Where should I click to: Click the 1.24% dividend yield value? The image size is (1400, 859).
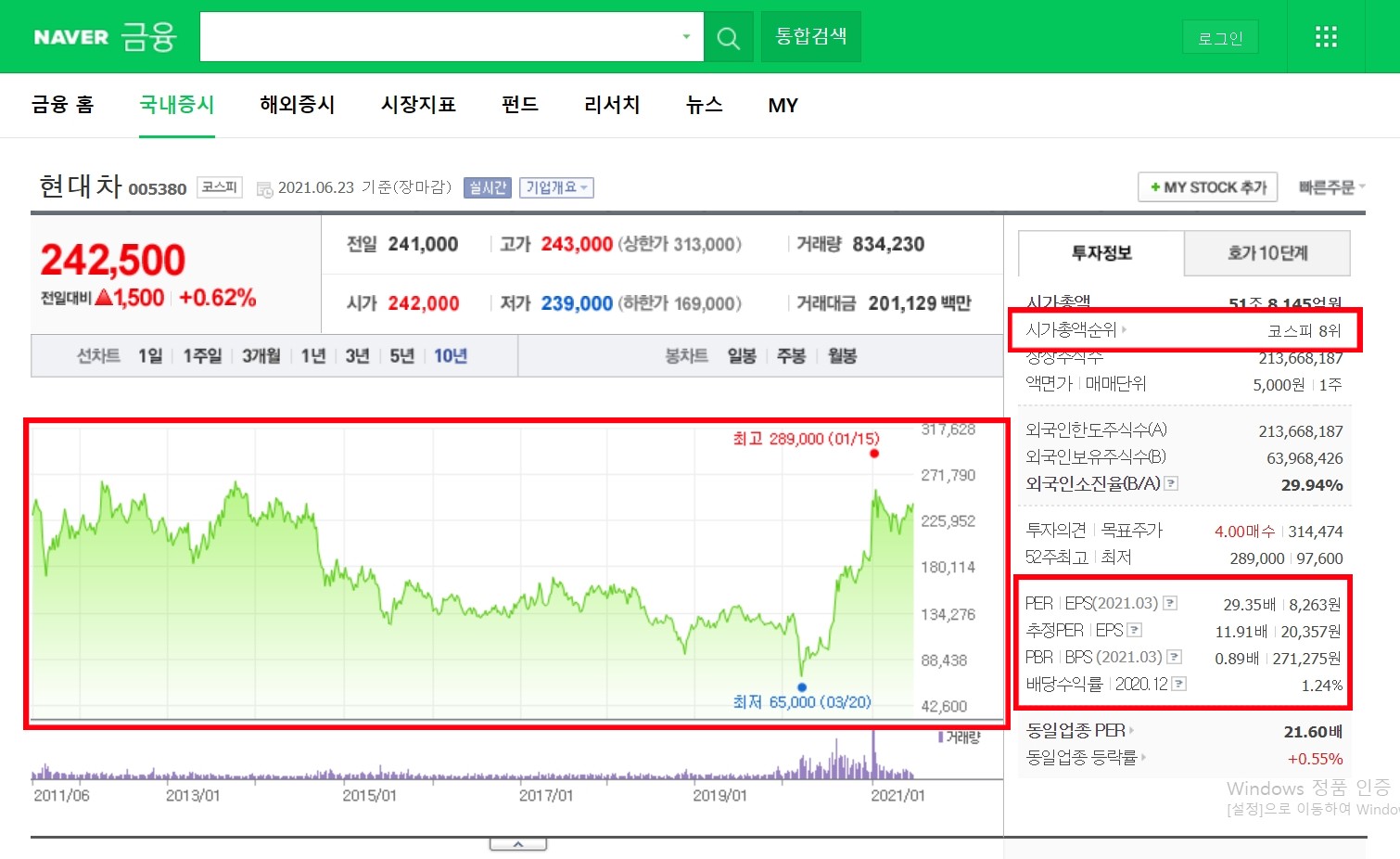[x=1322, y=686]
